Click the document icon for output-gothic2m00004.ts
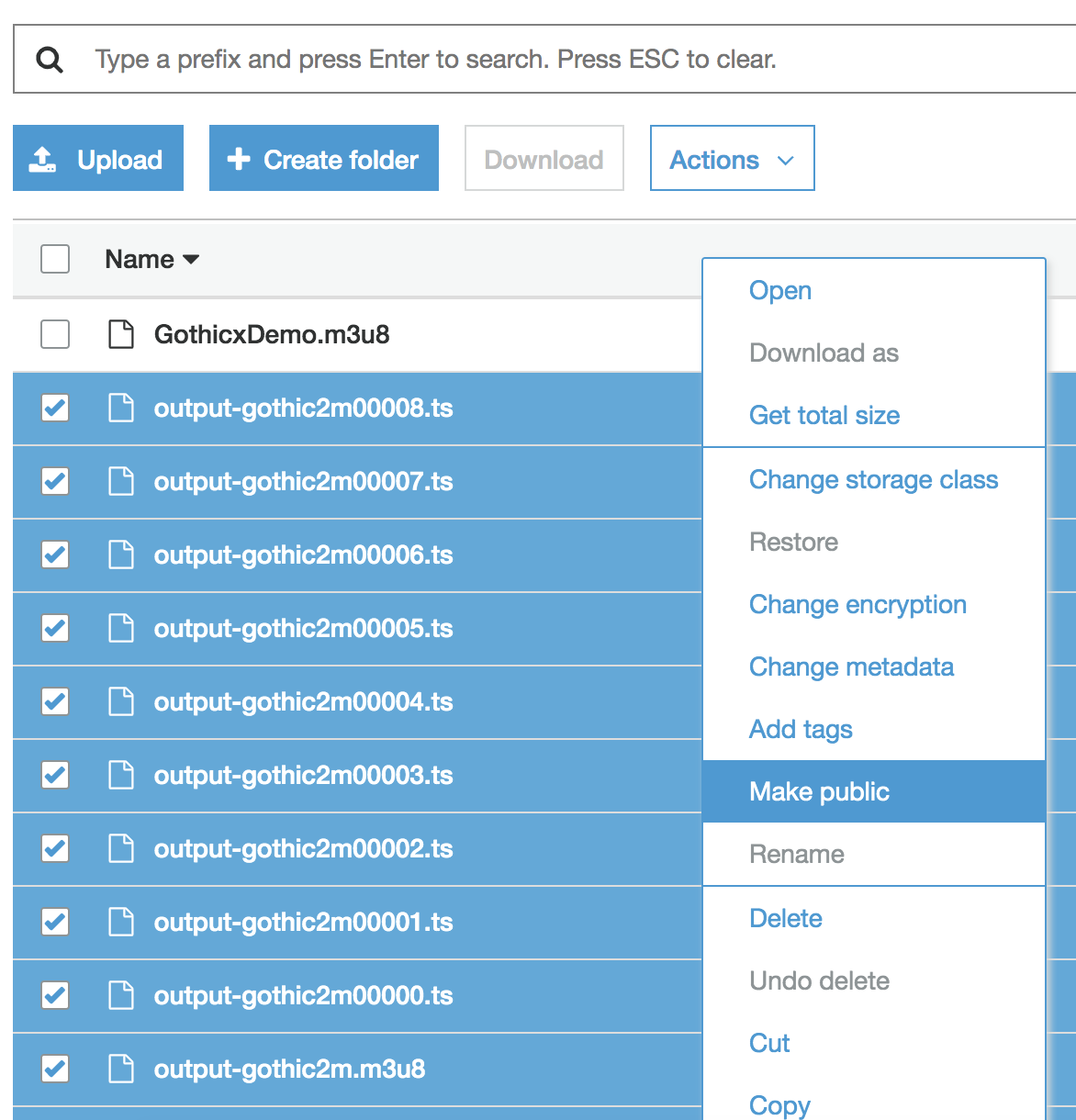This screenshot has height=1120, width=1076. click(120, 701)
